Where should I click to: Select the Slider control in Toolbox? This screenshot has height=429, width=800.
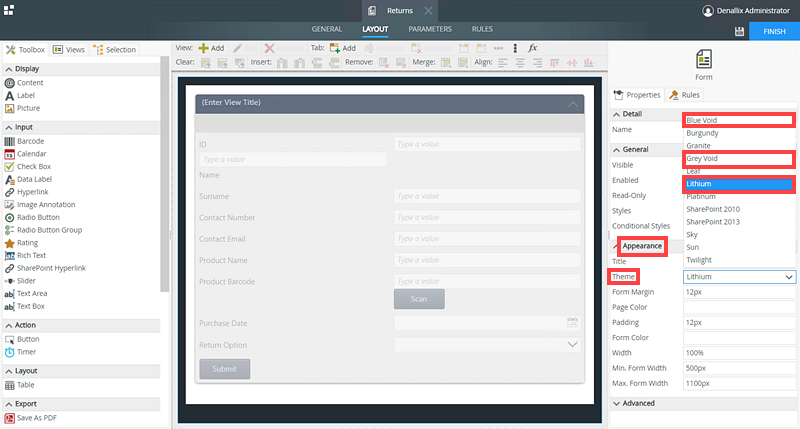click(x=28, y=280)
